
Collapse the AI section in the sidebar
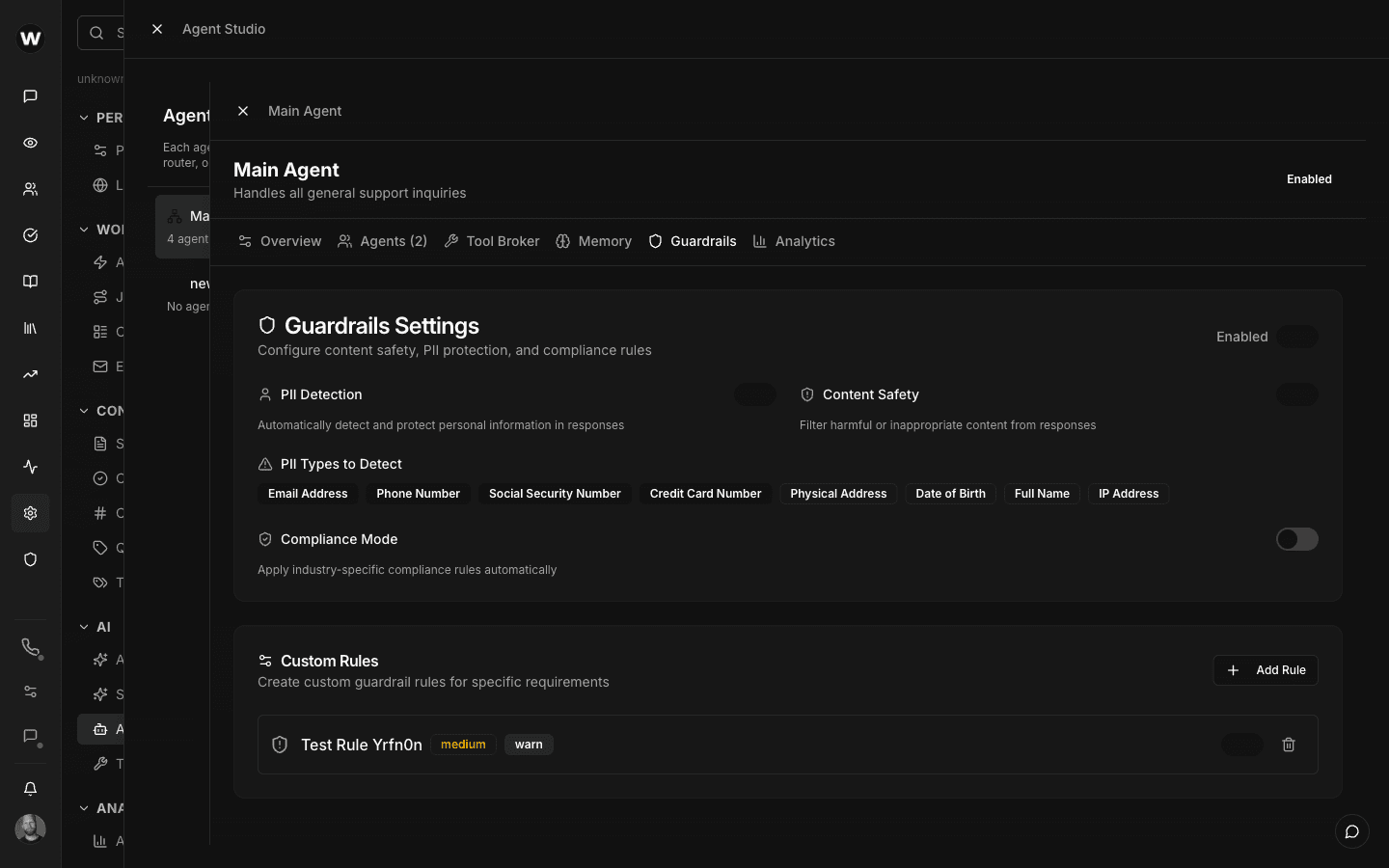pyautogui.click(x=84, y=626)
